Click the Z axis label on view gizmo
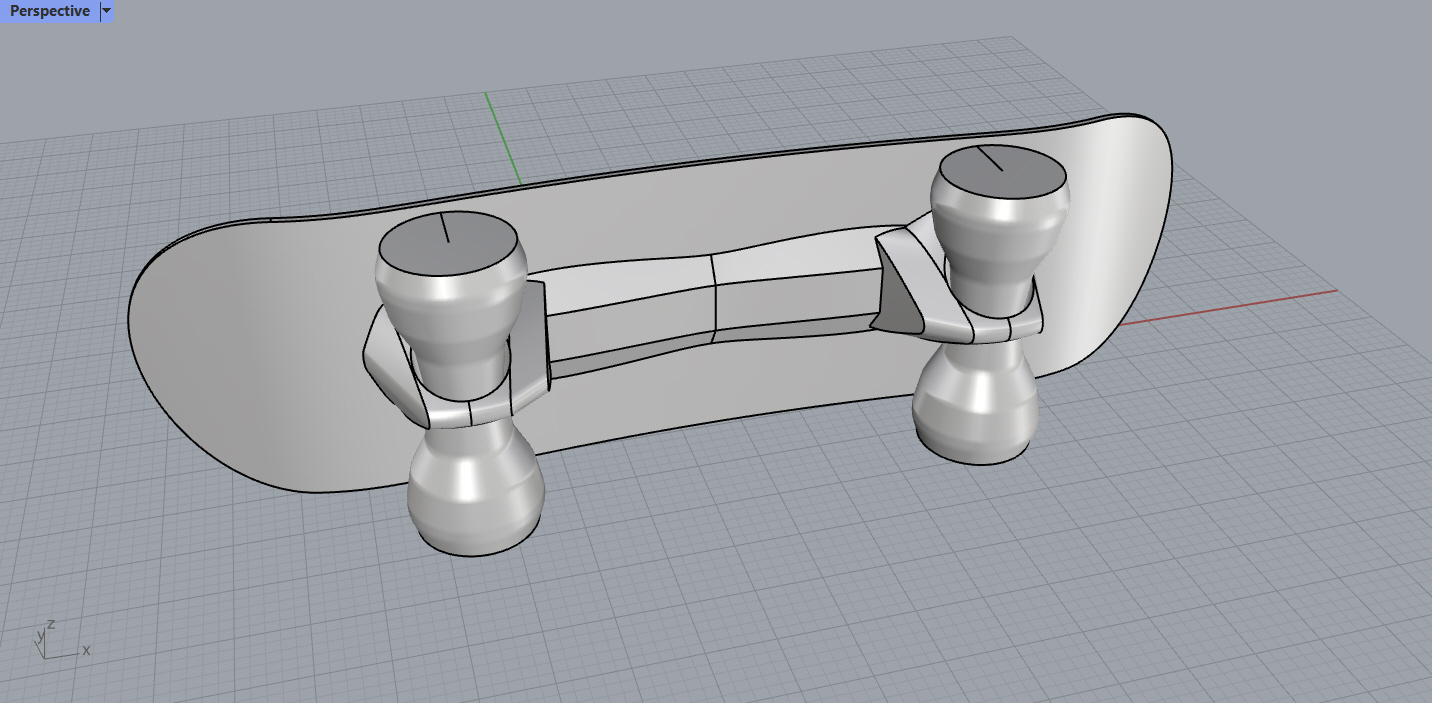Viewport: 1432px width, 703px height. [x=53, y=625]
